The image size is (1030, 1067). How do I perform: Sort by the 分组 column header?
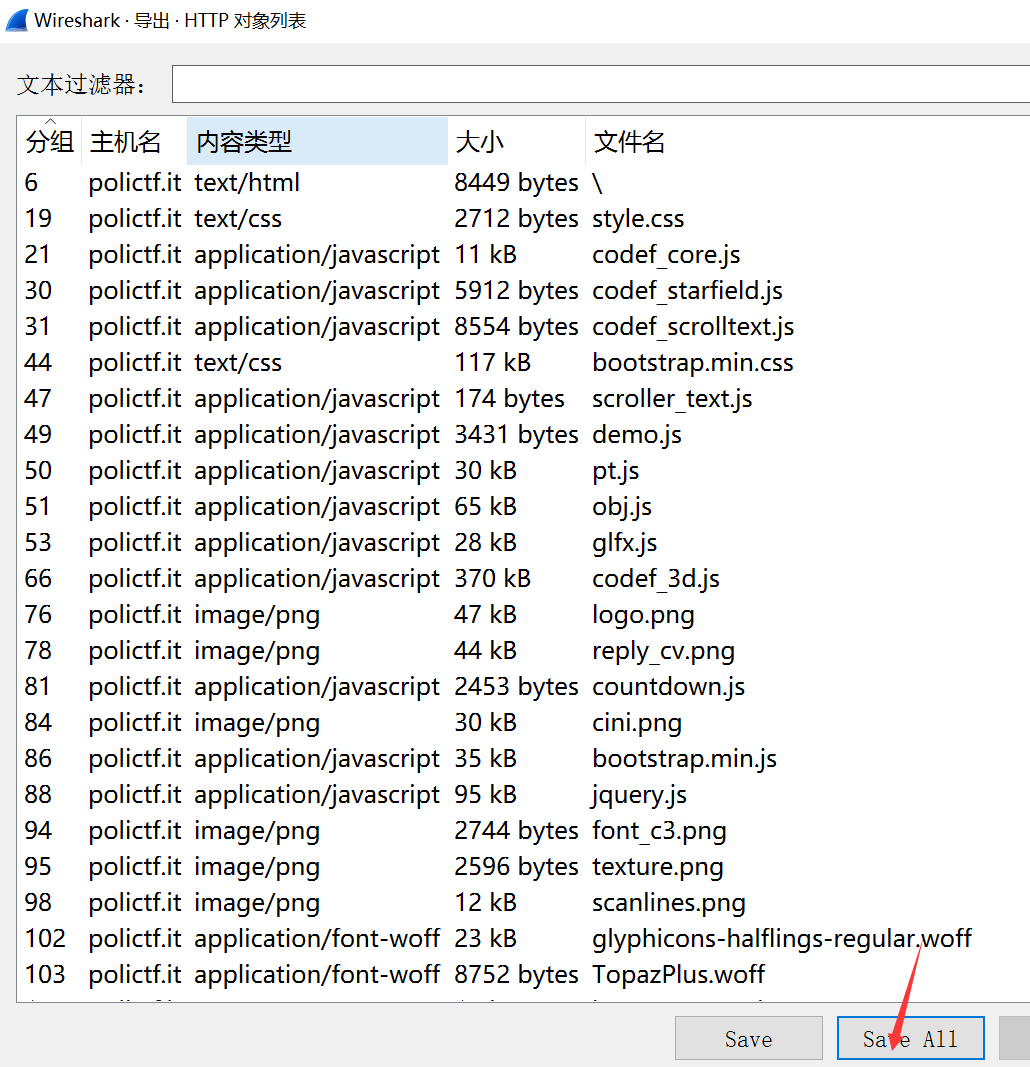tap(49, 142)
